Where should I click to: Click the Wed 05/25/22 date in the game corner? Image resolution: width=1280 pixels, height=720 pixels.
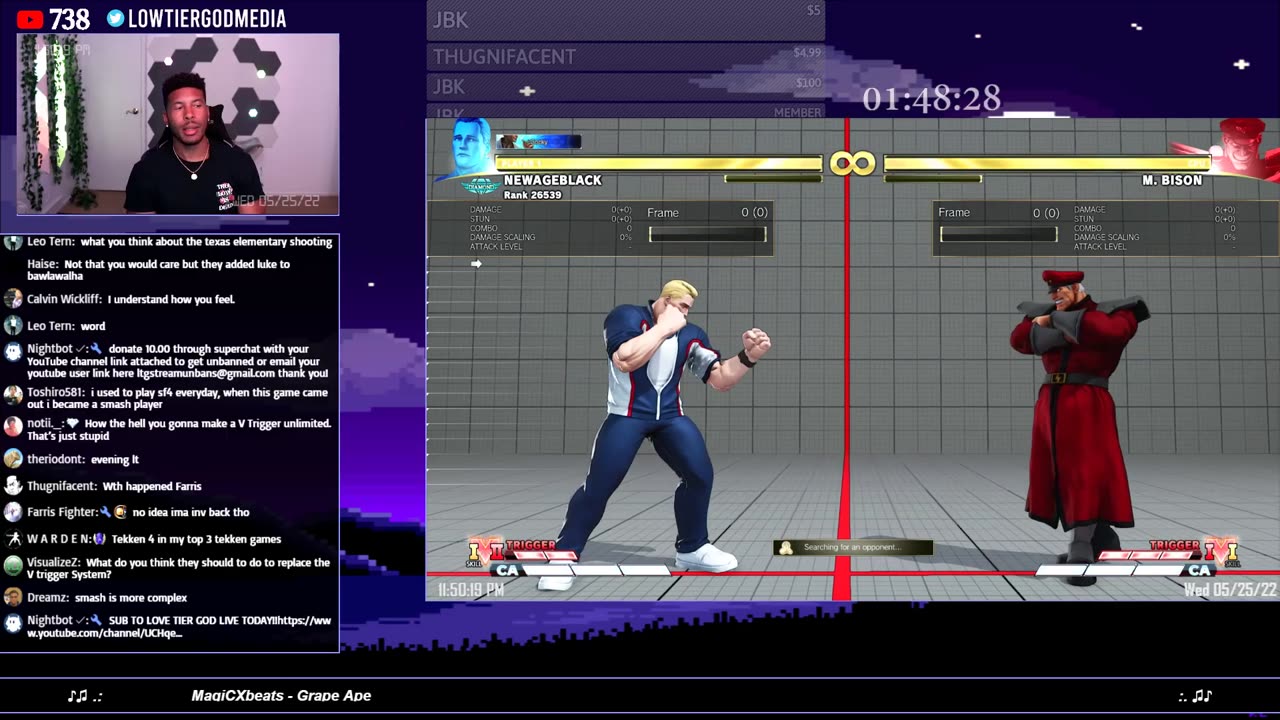(x=1230, y=590)
